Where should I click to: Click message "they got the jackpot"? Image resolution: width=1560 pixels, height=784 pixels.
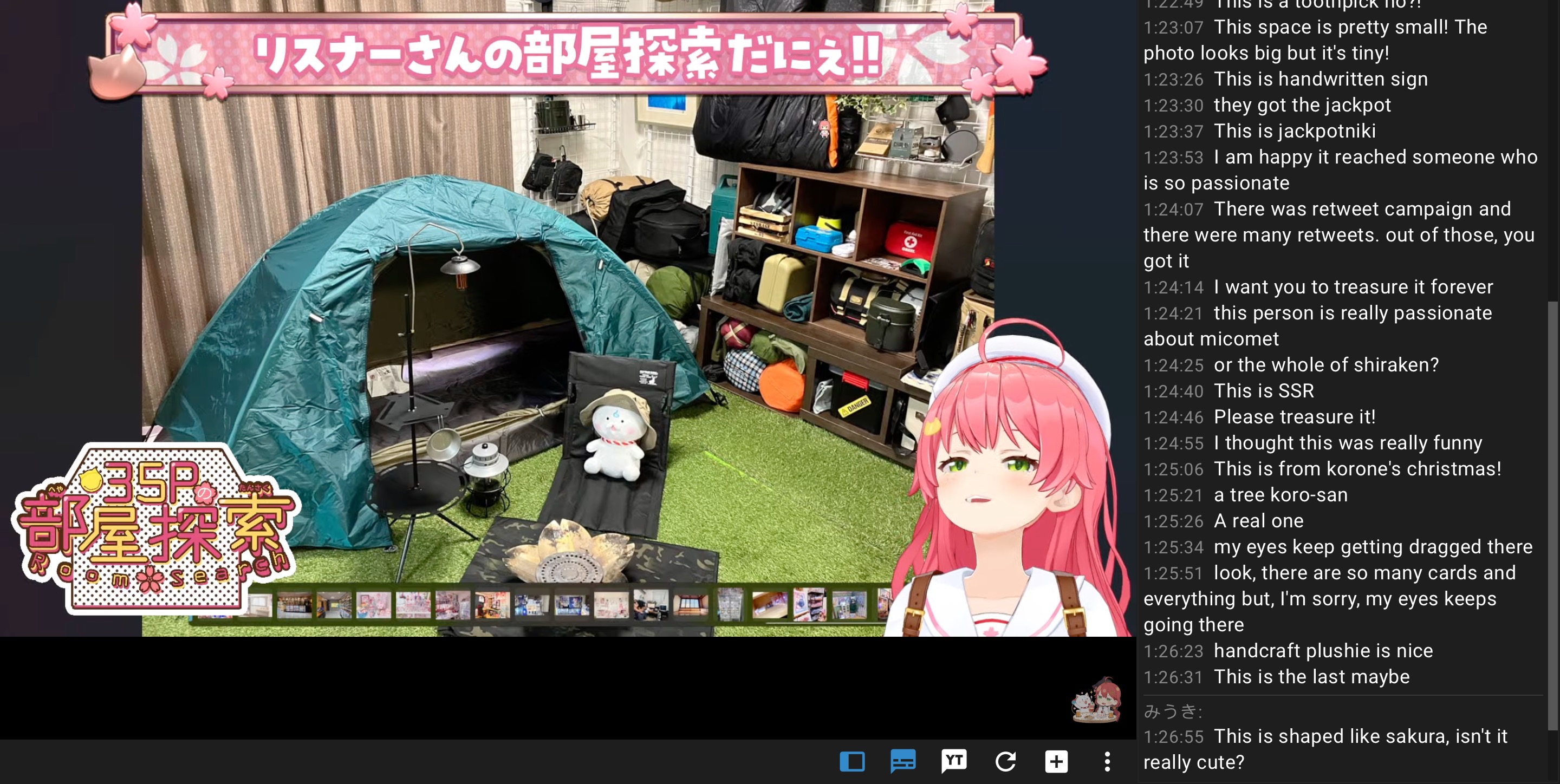point(1302,106)
